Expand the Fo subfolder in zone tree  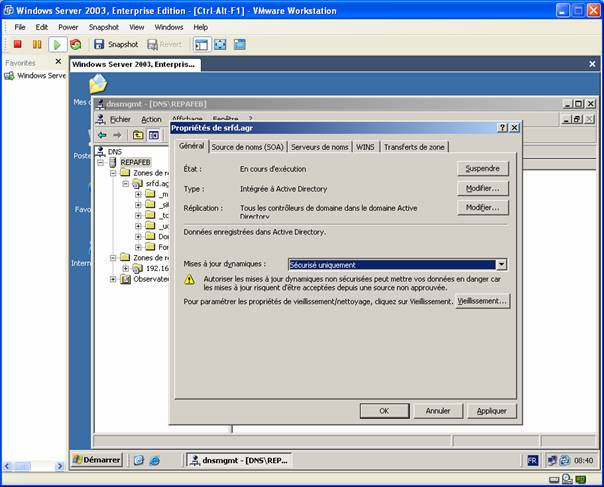click(138, 247)
